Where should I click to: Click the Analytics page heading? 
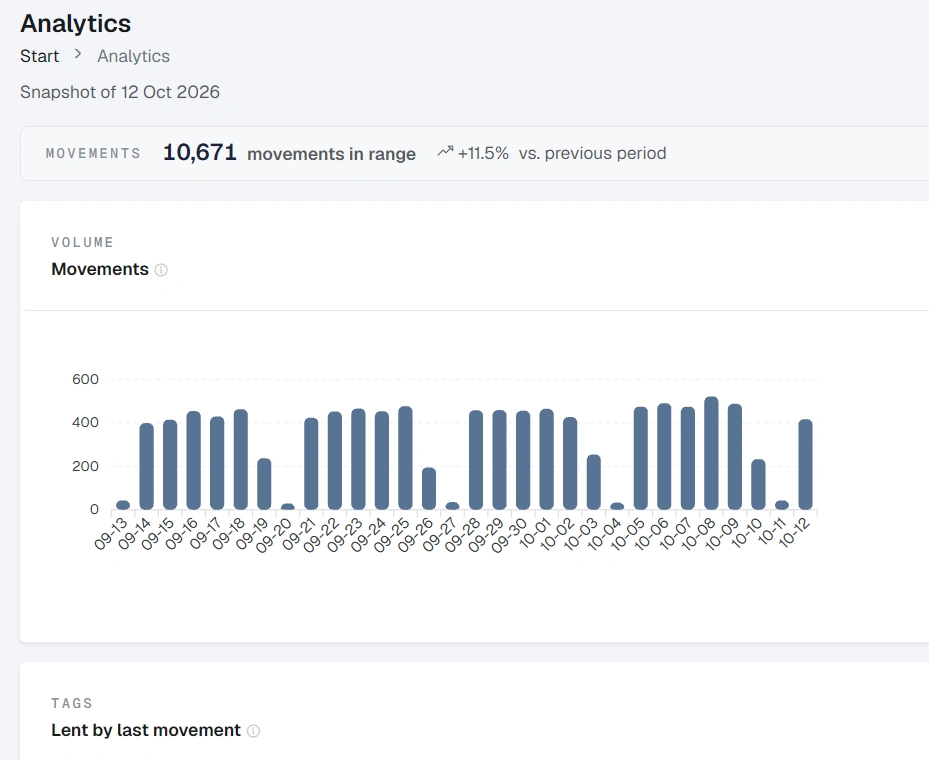click(x=76, y=24)
